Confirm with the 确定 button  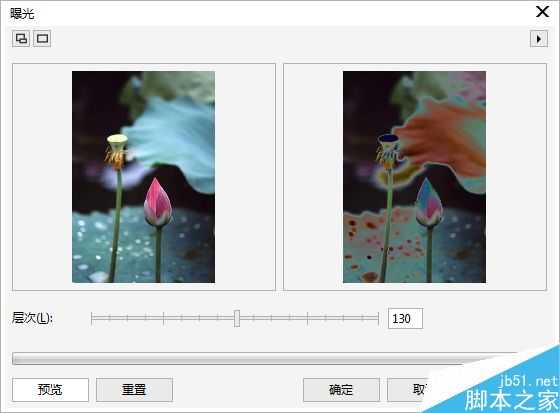click(x=341, y=389)
